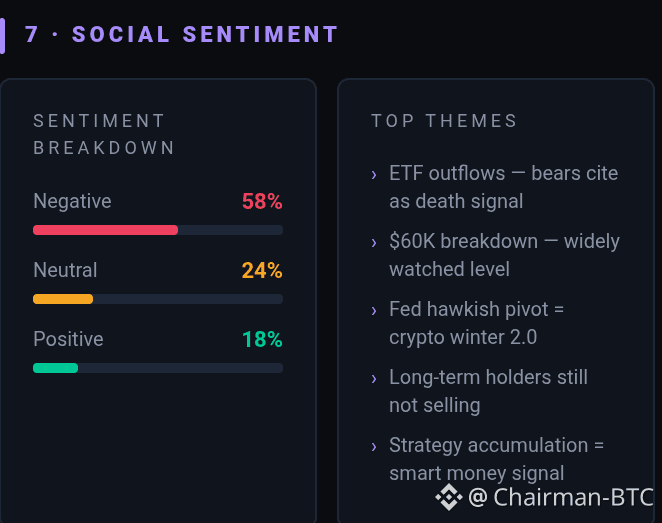Click the red Negative sentiment progress bar
The height and width of the screenshot is (523, 662).
point(106,230)
